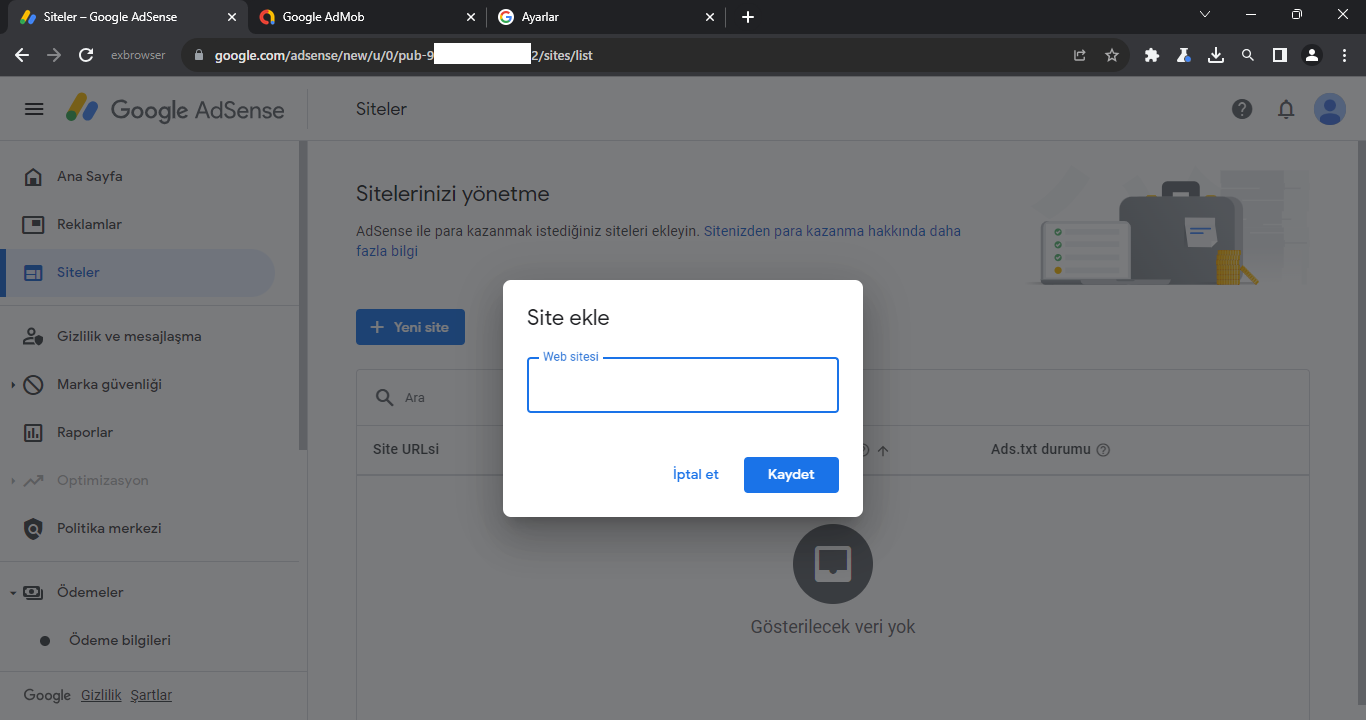Open the Help question mark icon
The image size is (1366, 720).
(x=1242, y=109)
